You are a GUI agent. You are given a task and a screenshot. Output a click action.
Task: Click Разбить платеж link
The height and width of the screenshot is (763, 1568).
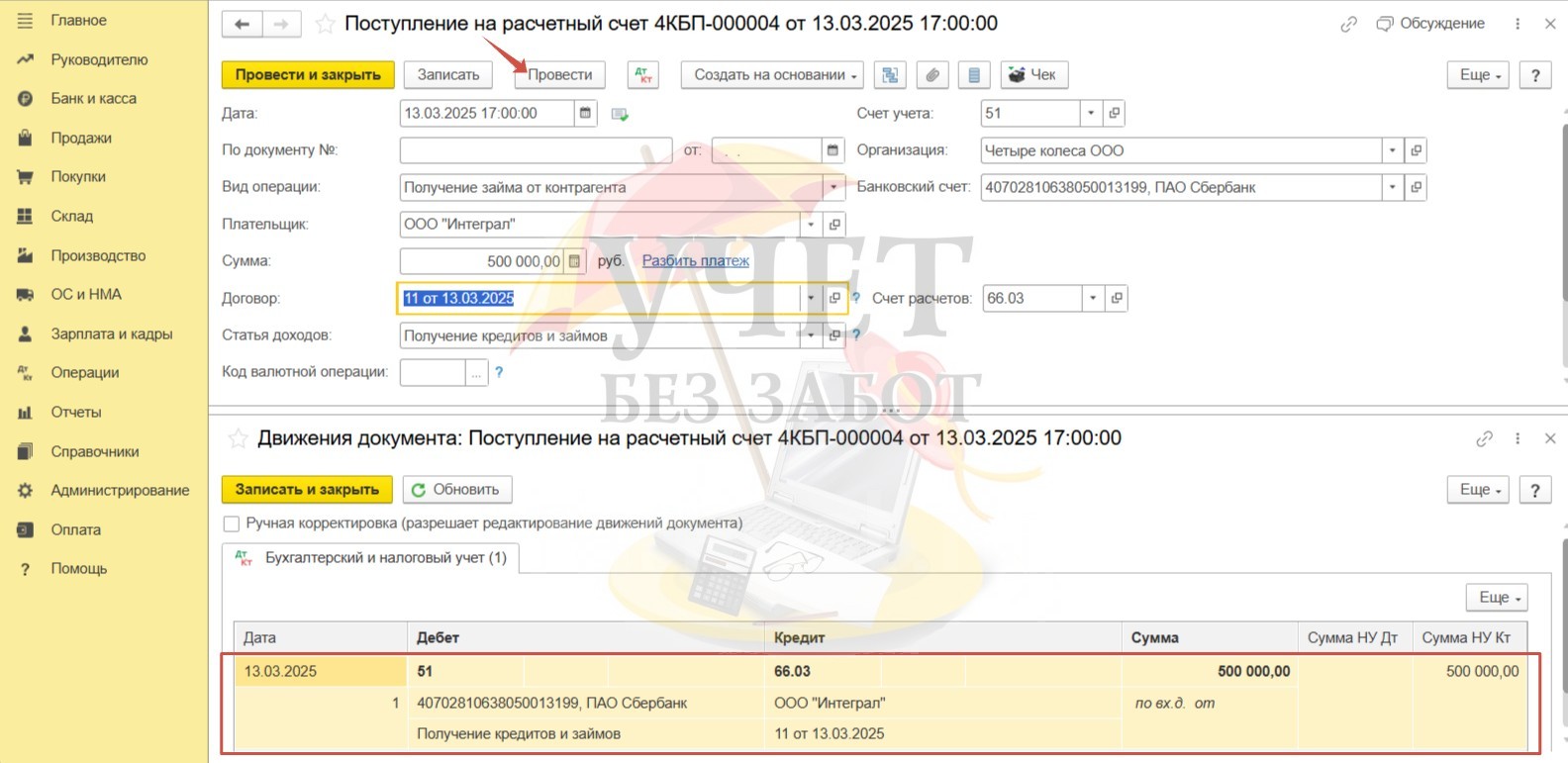click(695, 261)
